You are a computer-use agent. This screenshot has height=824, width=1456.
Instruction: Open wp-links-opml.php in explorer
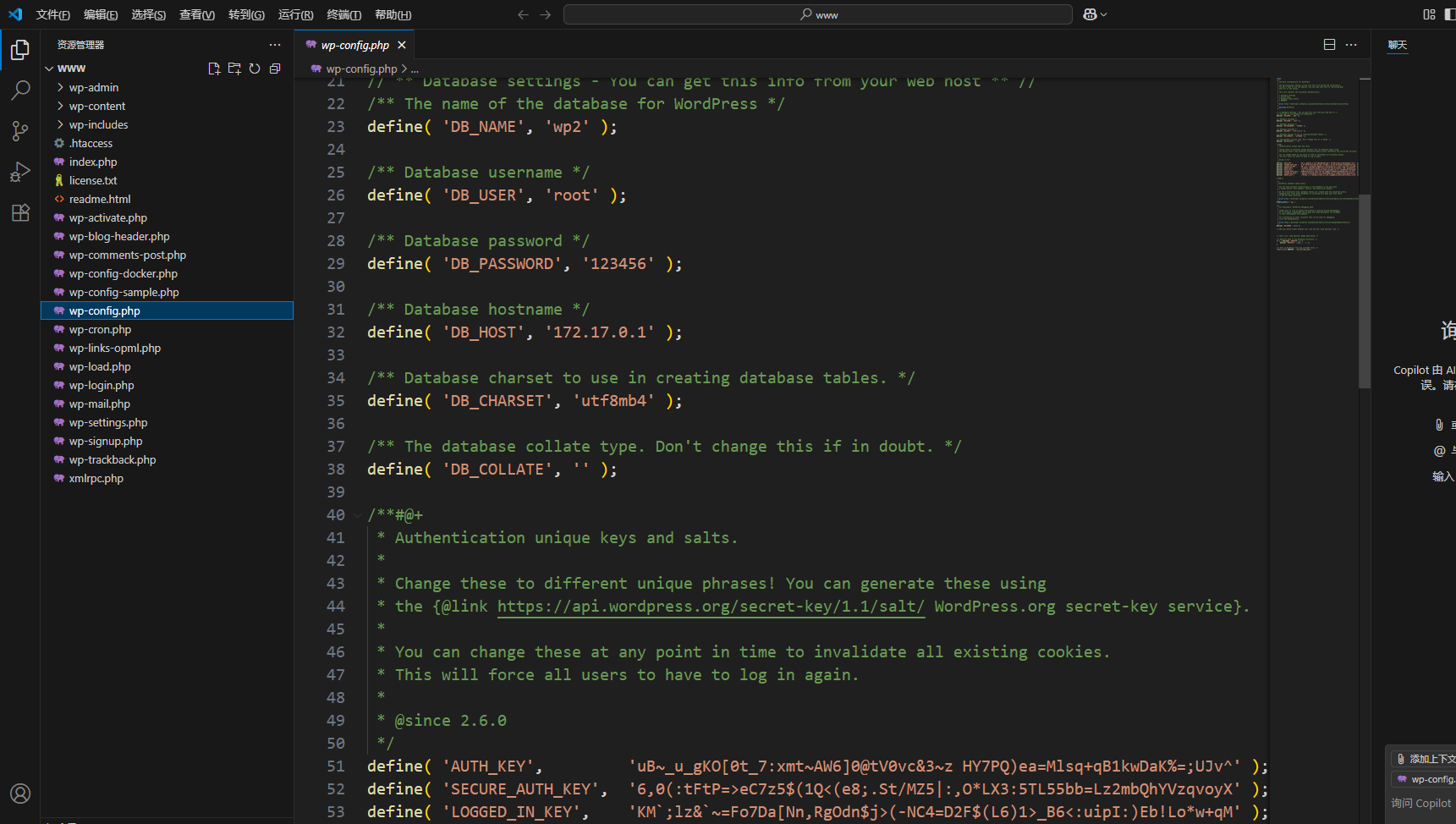click(x=168, y=348)
